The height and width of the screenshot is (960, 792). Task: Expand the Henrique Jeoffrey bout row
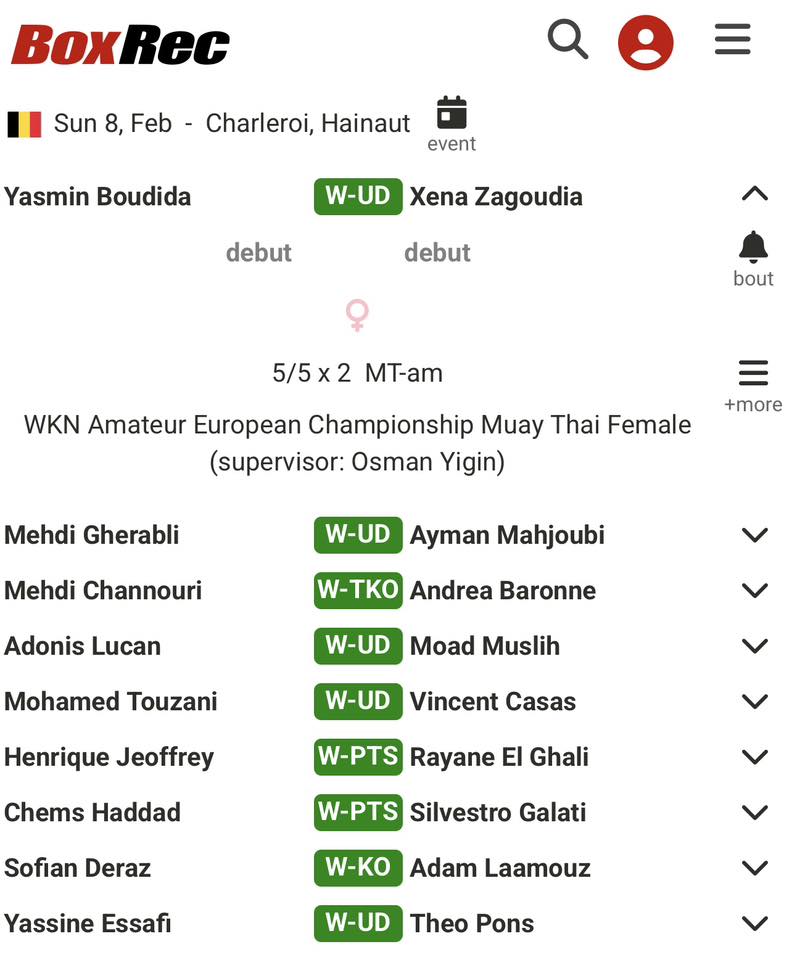pos(755,757)
